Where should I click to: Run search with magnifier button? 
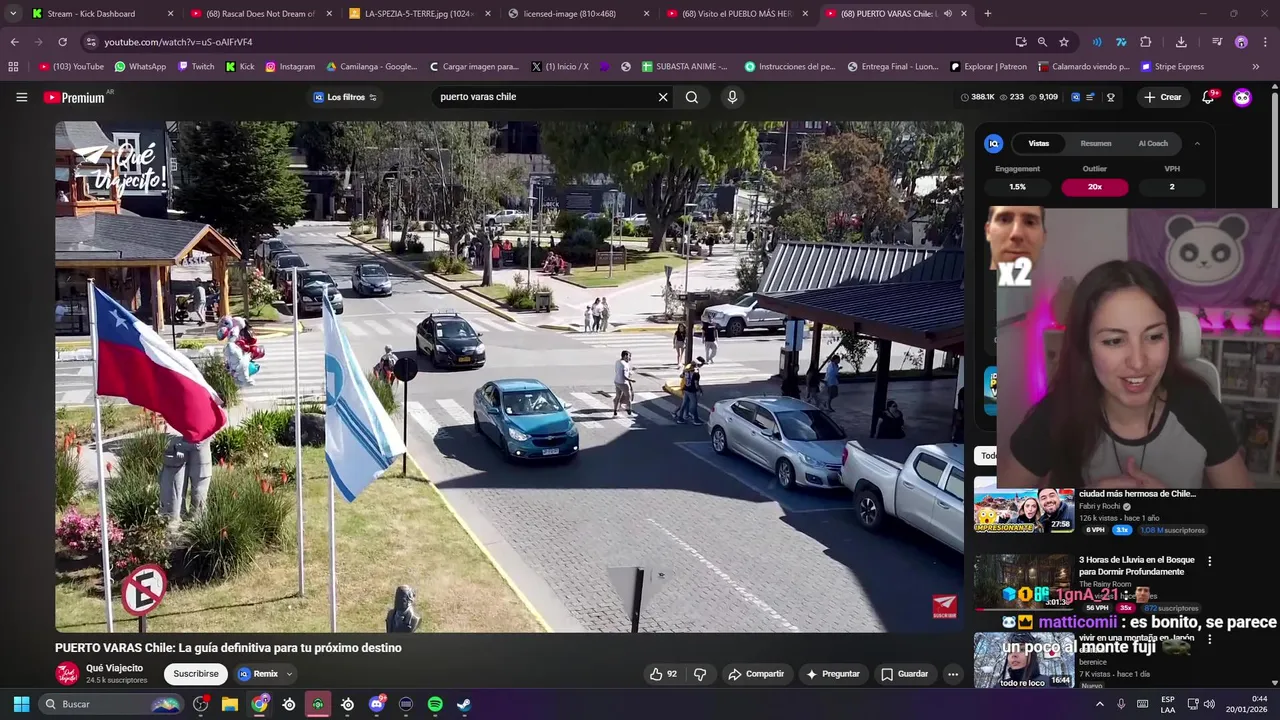[x=692, y=97]
